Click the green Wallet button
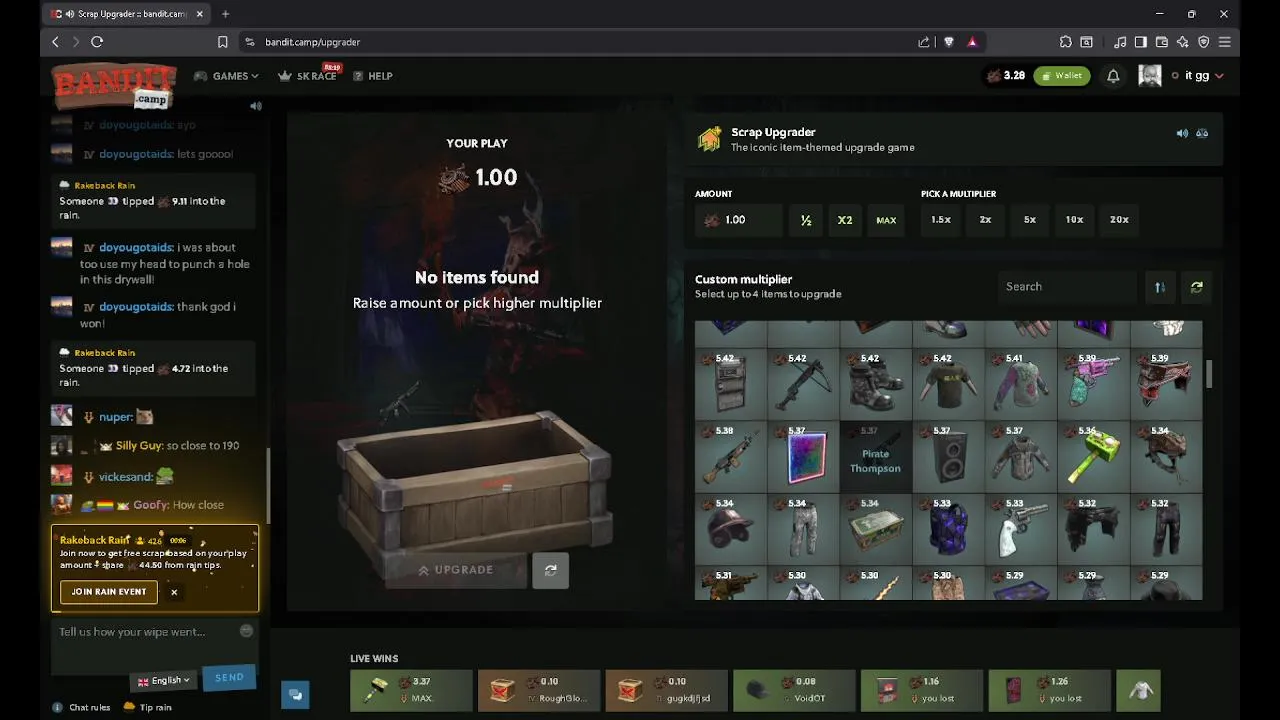This screenshot has height=720, width=1280. click(1062, 76)
